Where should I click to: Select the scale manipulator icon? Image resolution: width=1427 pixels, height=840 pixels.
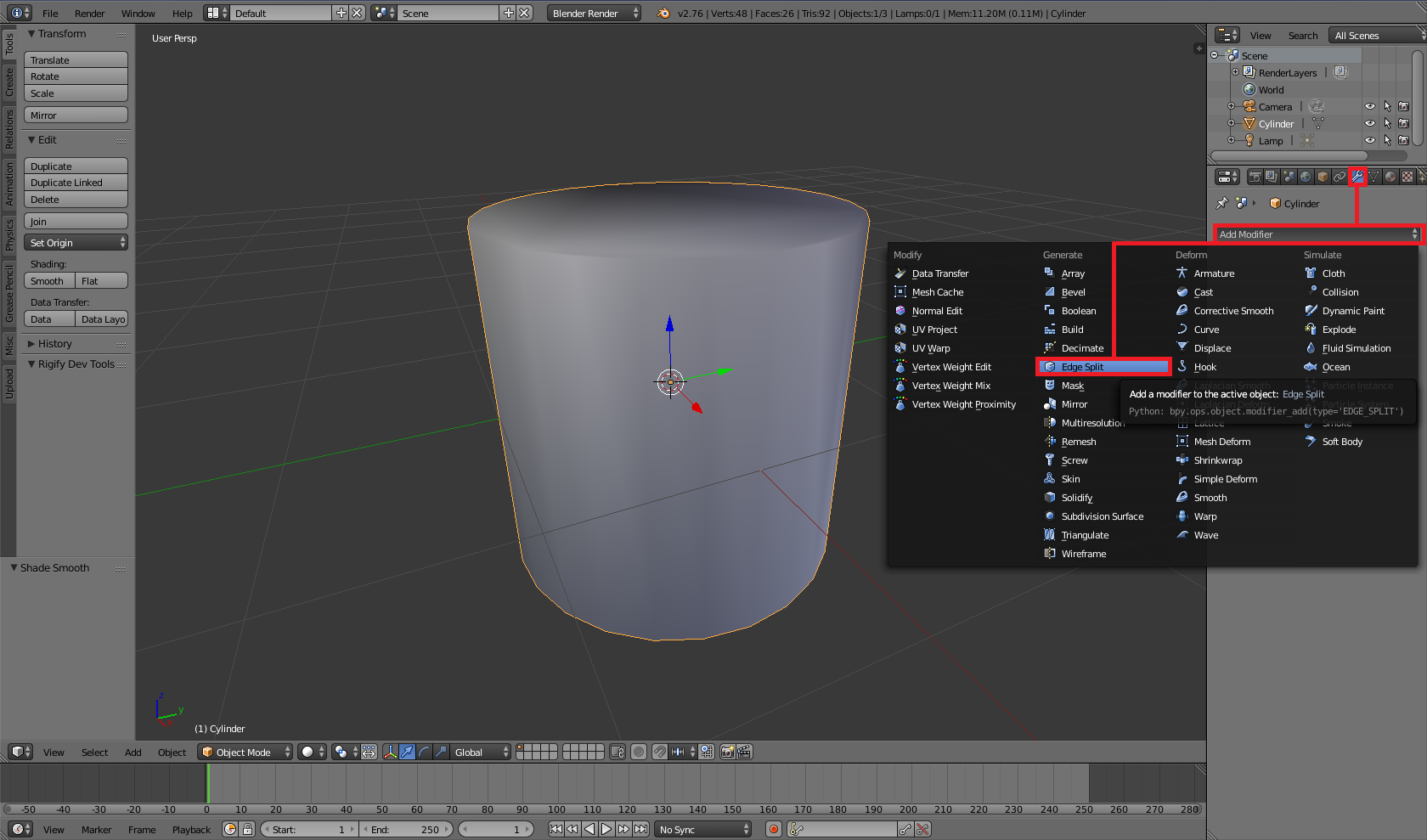click(x=442, y=752)
